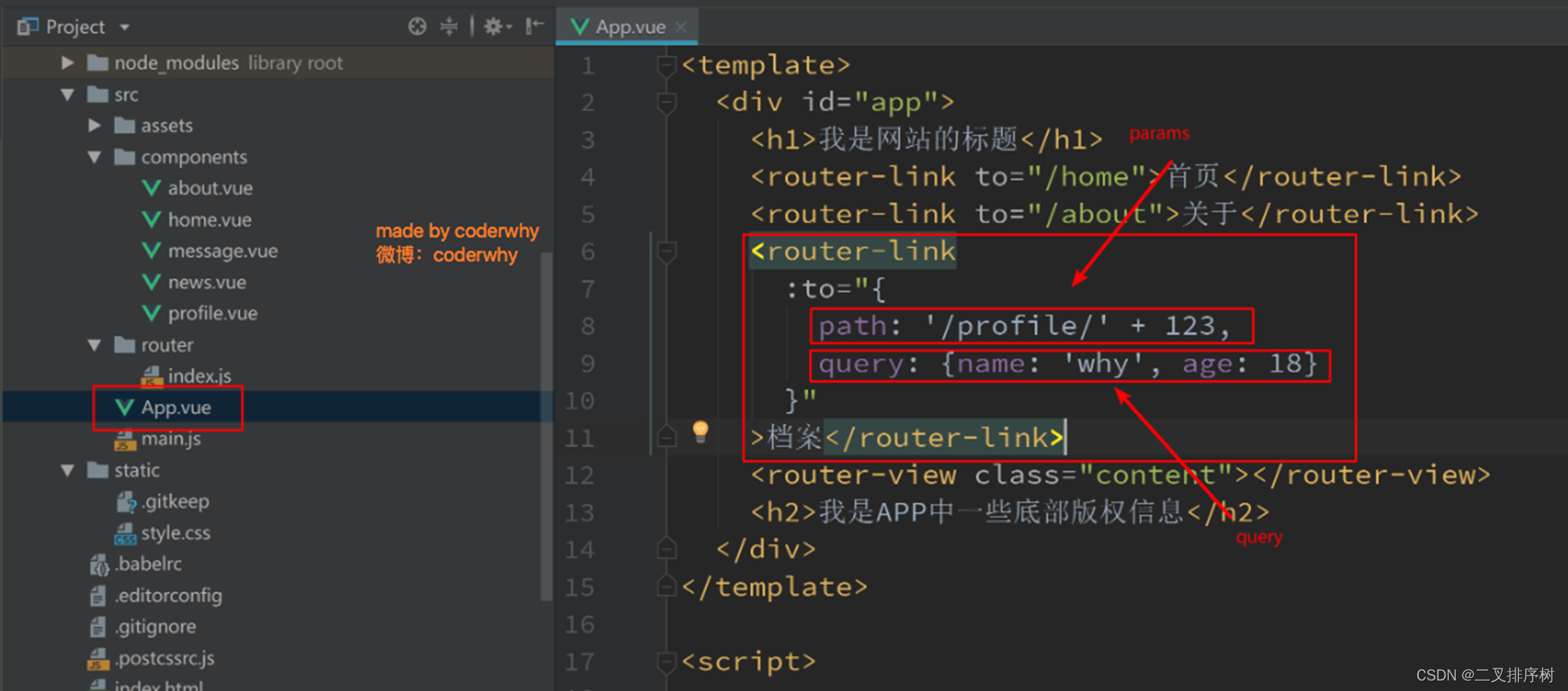Click the h1 我是网站的标题 line
This screenshot has height=691, width=1568.
coord(926,140)
